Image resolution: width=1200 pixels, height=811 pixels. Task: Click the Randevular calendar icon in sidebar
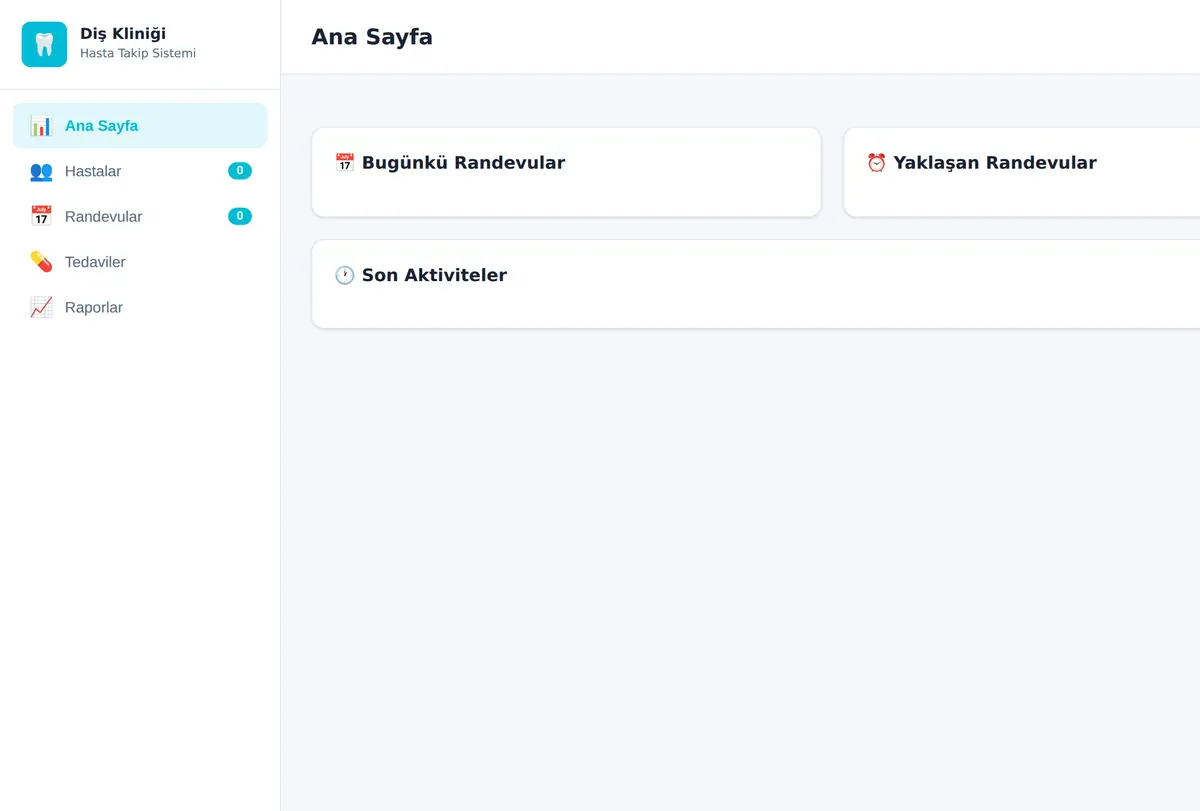(41, 216)
